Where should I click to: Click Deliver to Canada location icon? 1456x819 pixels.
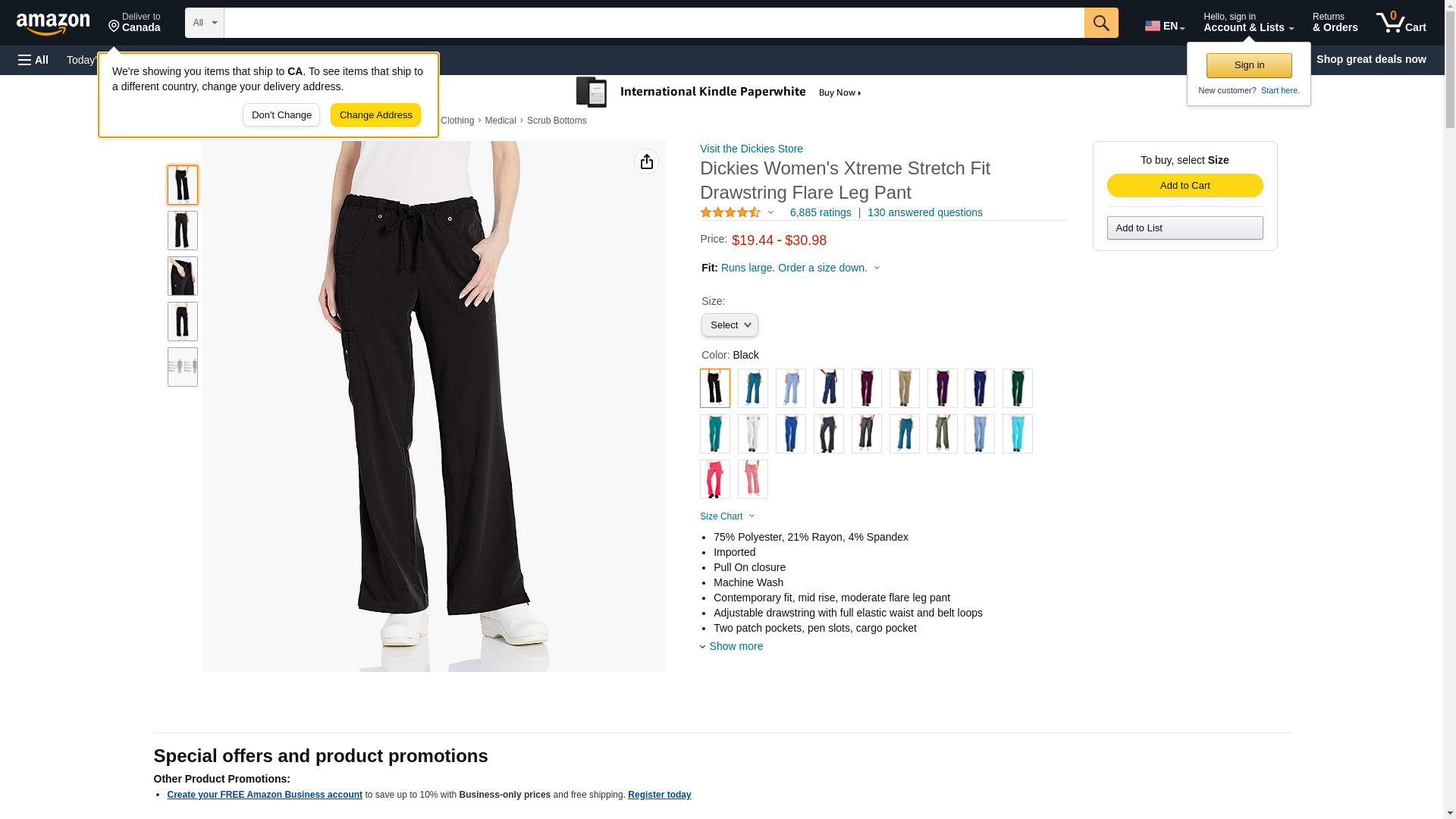pyautogui.click(x=115, y=27)
